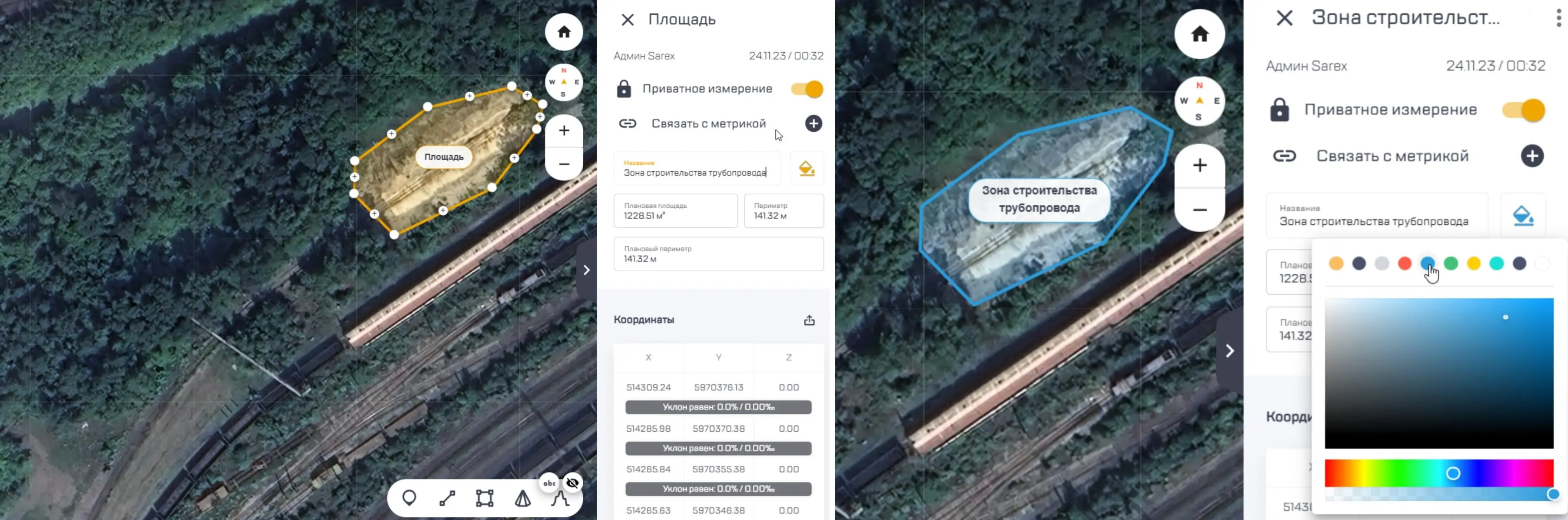Expand side panel with left map chevron

586,270
